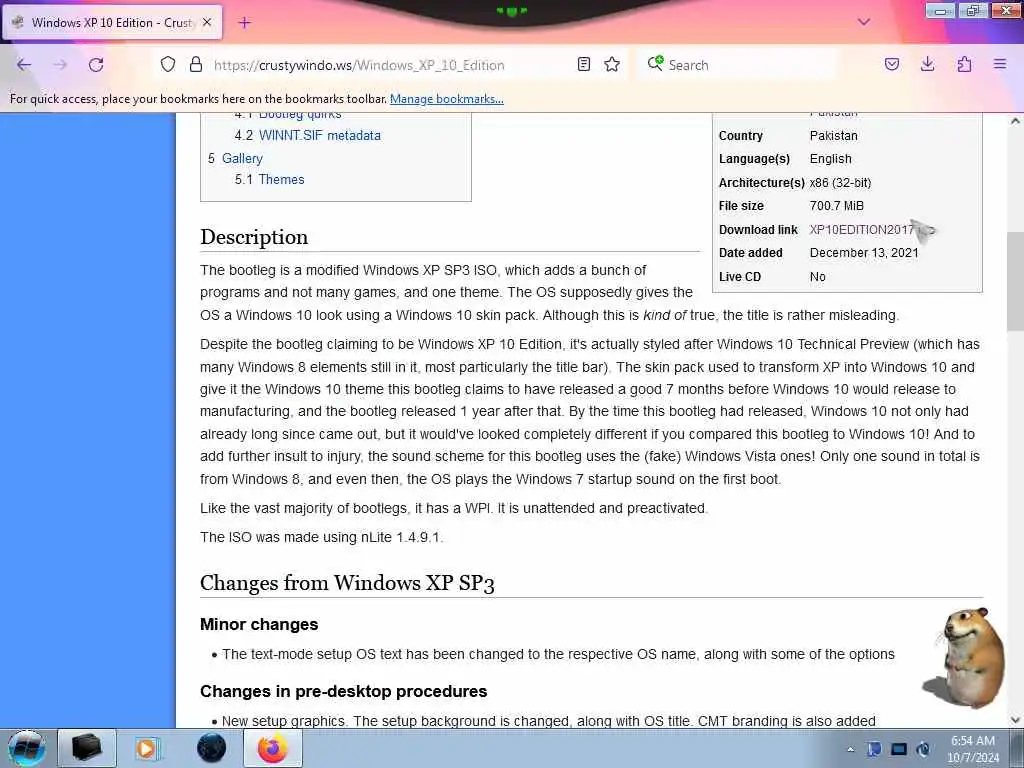Open the search engine magnifier icon

(x=655, y=63)
